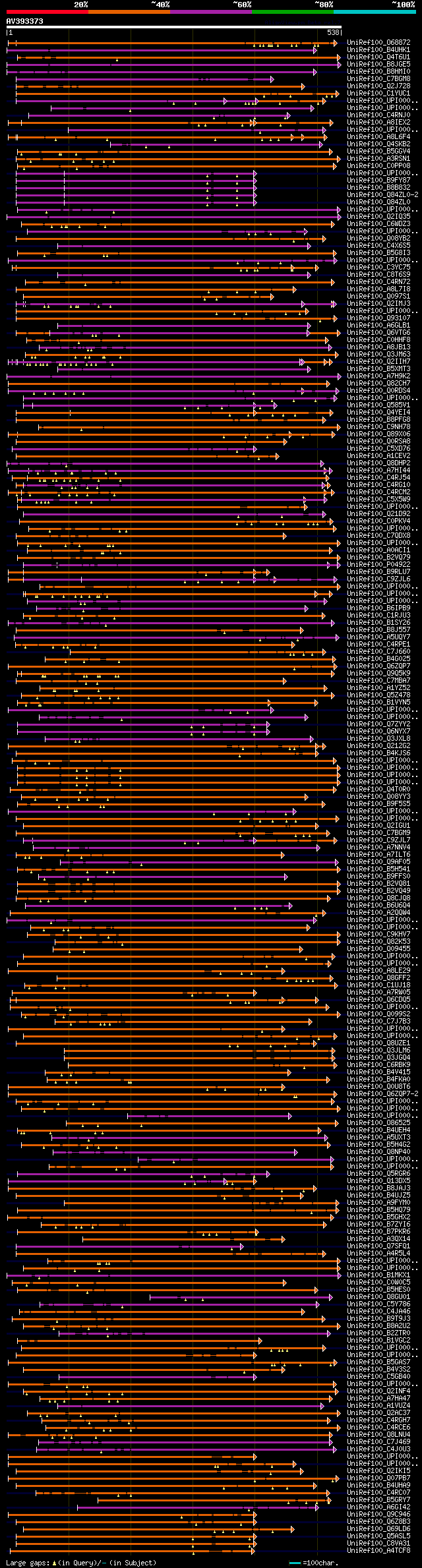Click the label UniRef100_A1CEV2
Screen dimensions: 422x1568
tap(378, 456)
